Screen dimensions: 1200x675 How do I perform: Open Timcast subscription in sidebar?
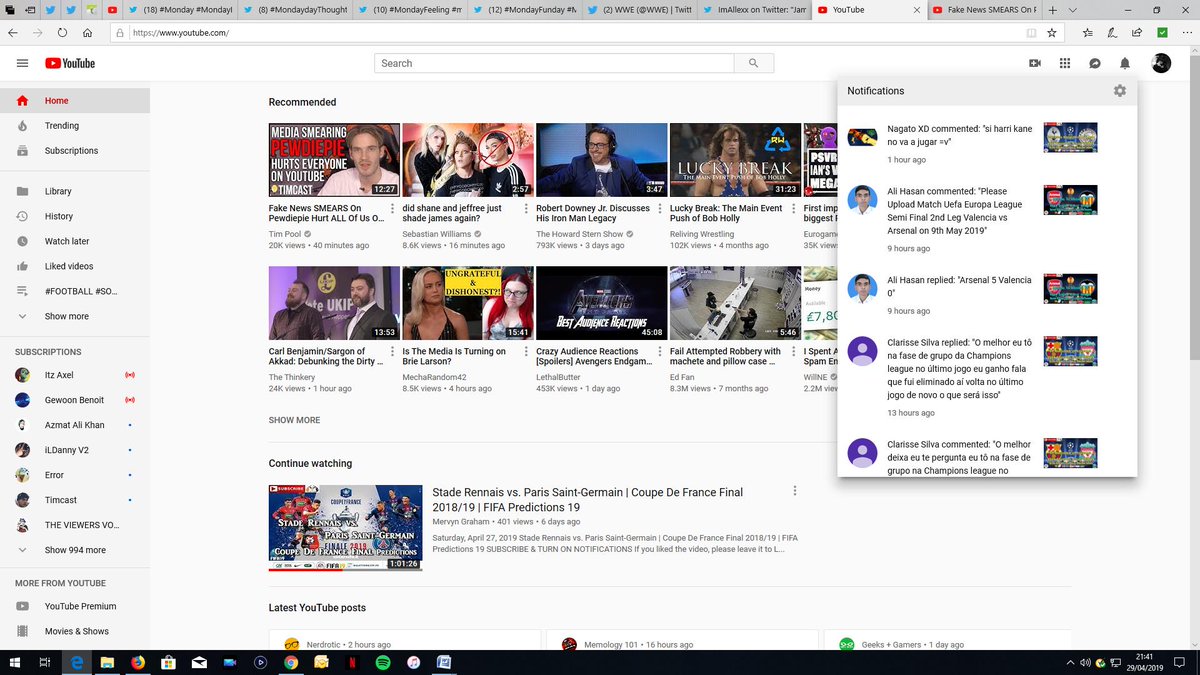pyautogui.click(x=75, y=500)
